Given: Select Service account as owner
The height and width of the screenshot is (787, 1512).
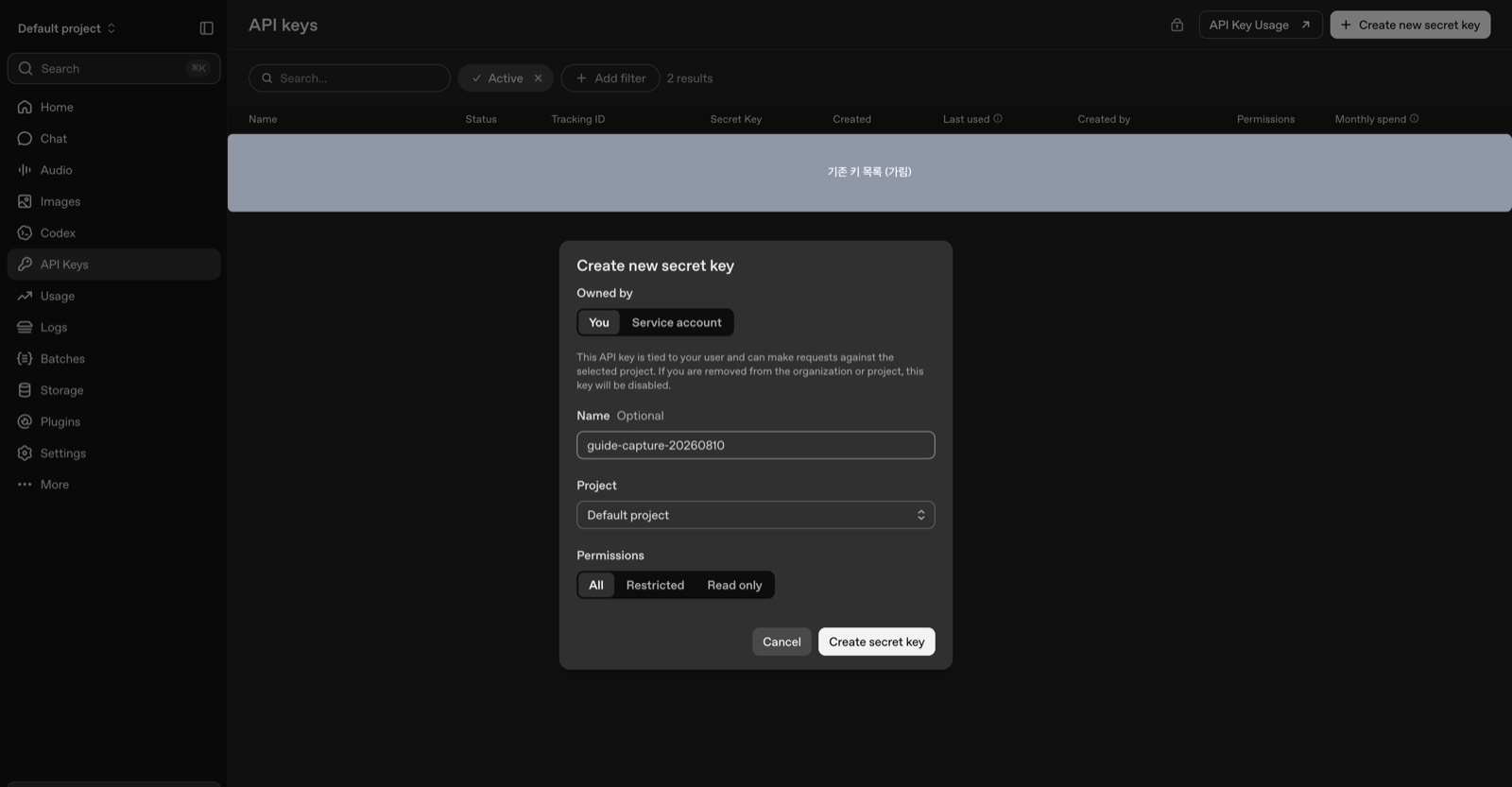Looking at the screenshot, I should (x=677, y=322).
